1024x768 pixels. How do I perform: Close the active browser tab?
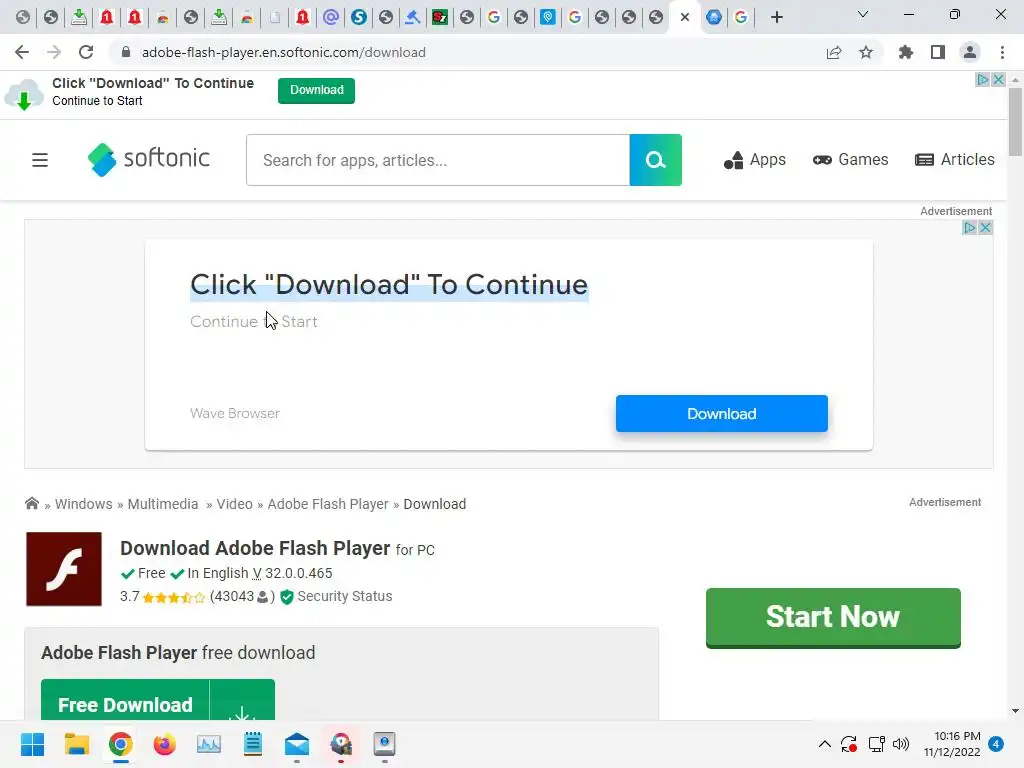[684, 17]
